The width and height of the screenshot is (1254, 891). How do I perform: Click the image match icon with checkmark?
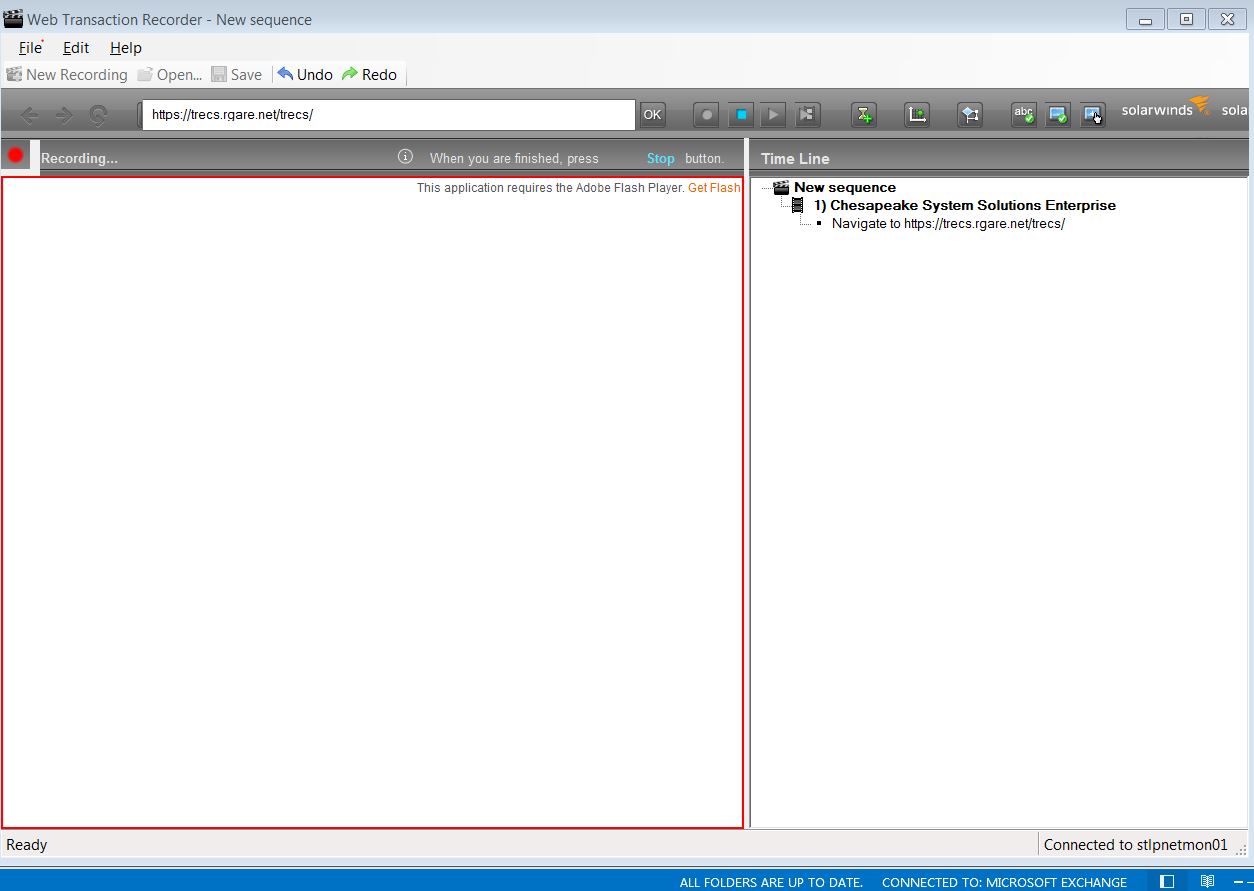[1058, 115]
